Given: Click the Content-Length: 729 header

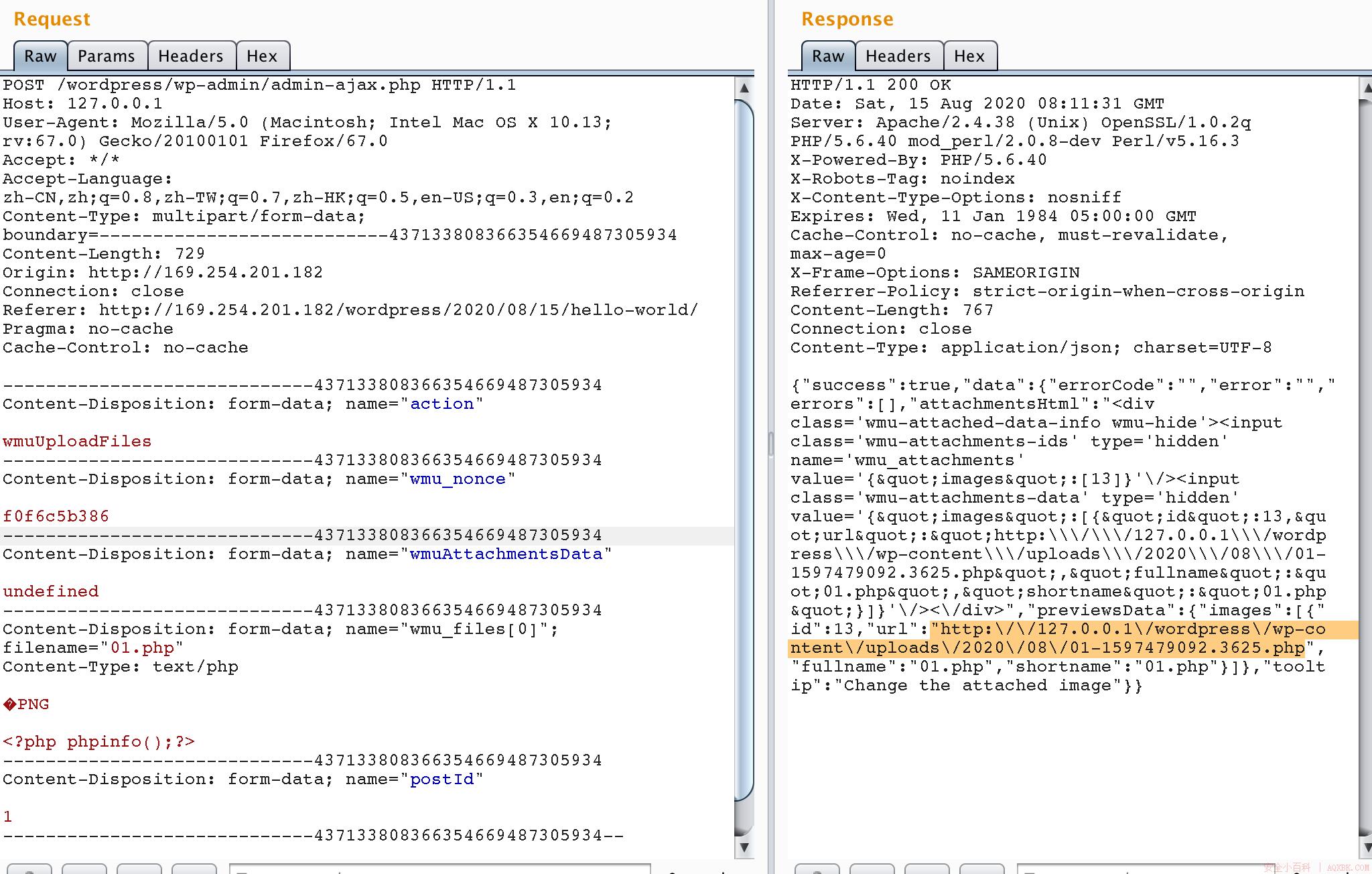Looking at the screenshot, I should pos(104,254).
